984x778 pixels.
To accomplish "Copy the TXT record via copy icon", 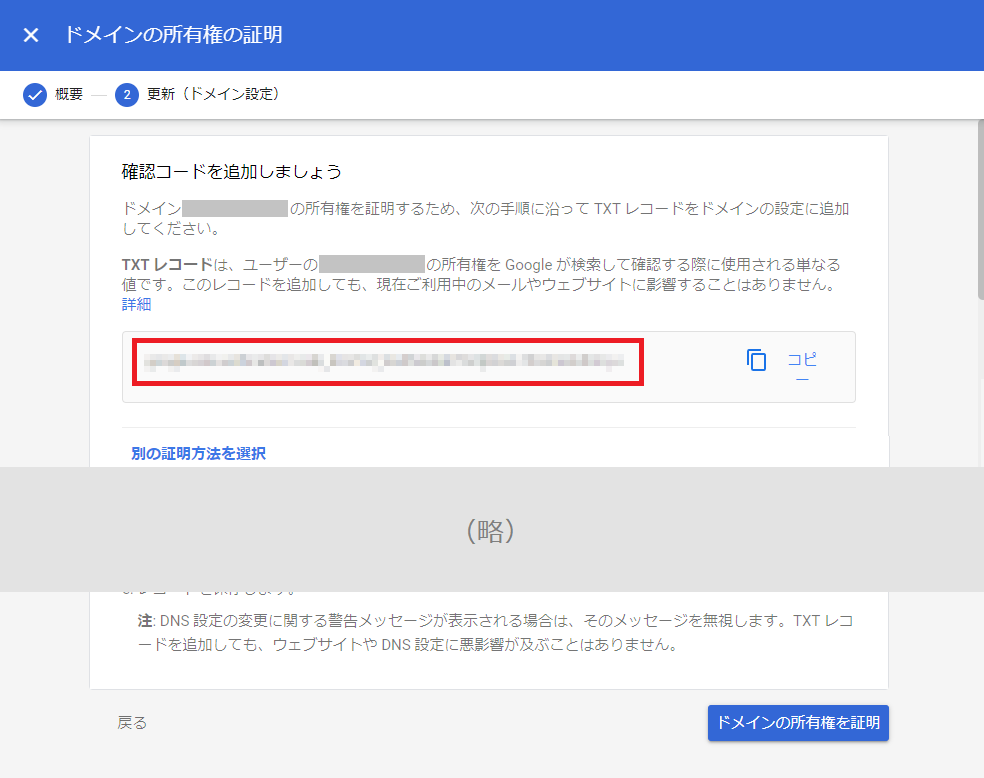I will point(757,360).
